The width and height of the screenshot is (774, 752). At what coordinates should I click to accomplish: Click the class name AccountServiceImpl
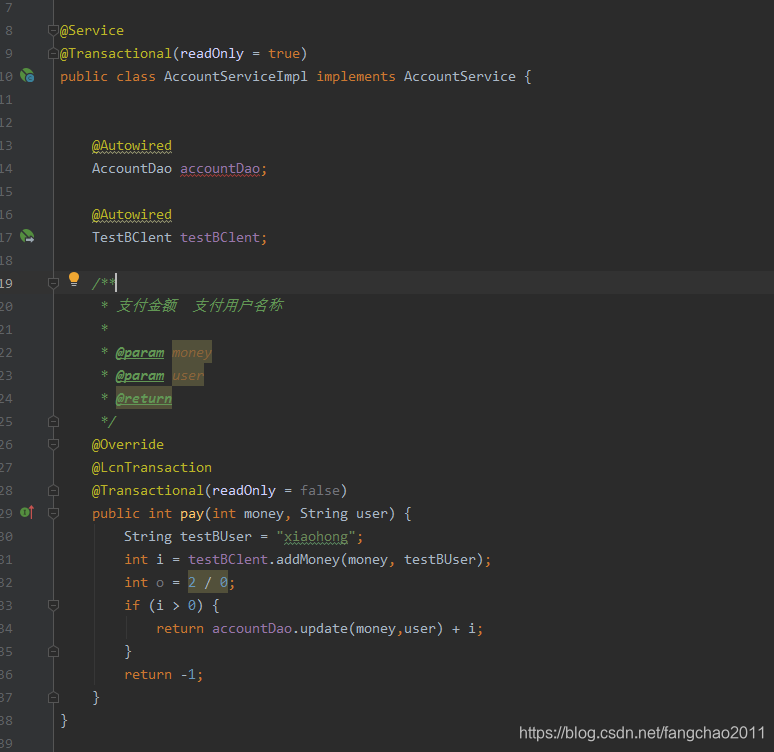click(x=235, y=77)
